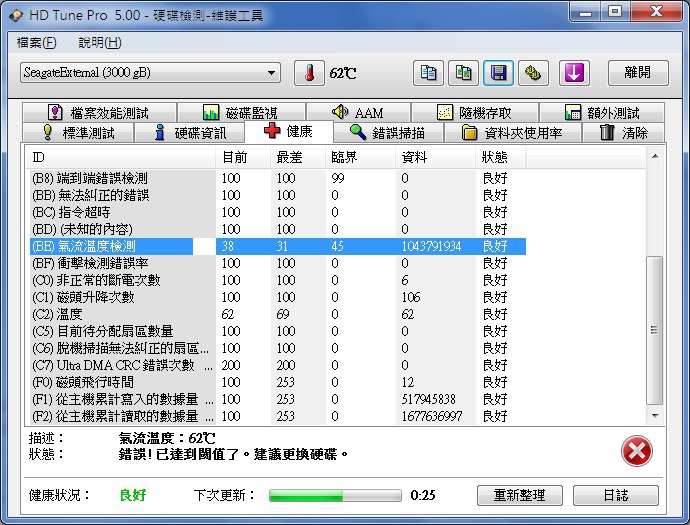Viewport: 690px width, 525px height.
Task: Click the ID column header
Action: [121, 157]
